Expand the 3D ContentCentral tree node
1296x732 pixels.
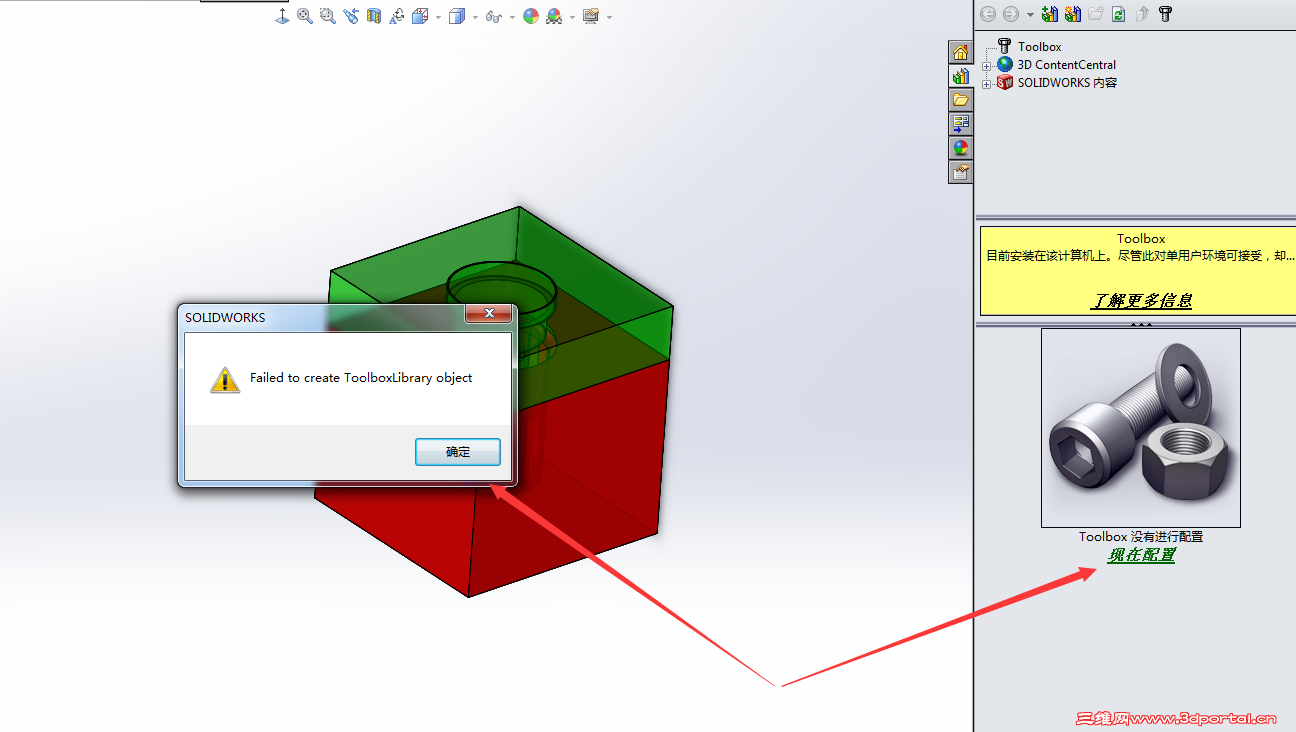pyautogui.click(x=986, y=66)
